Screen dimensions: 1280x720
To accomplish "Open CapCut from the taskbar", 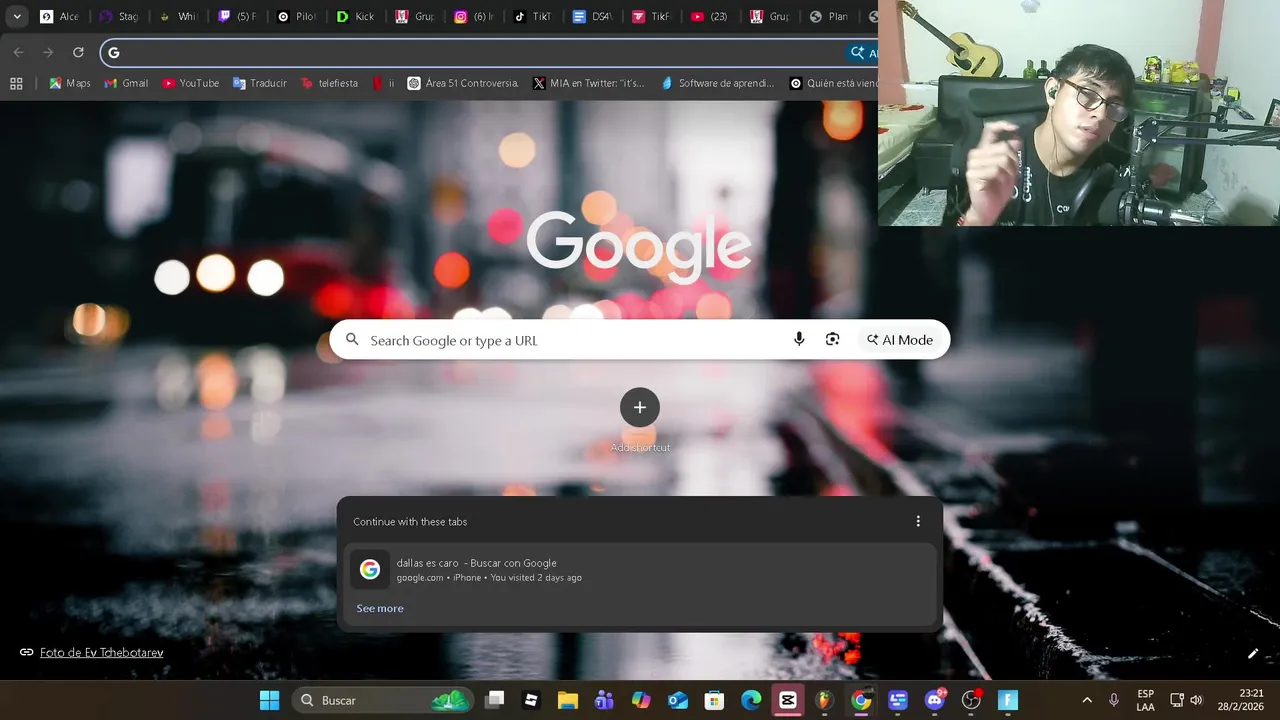I will pyautogui.click(x=788, y=700).
